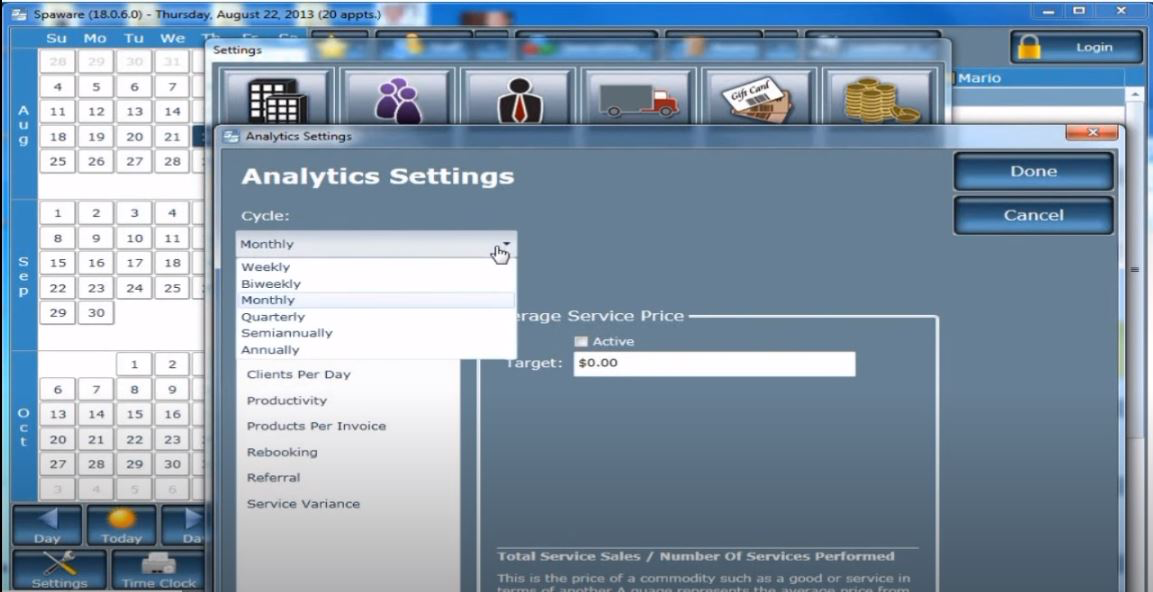Select October 22 on the calendar

coord(134,440)
